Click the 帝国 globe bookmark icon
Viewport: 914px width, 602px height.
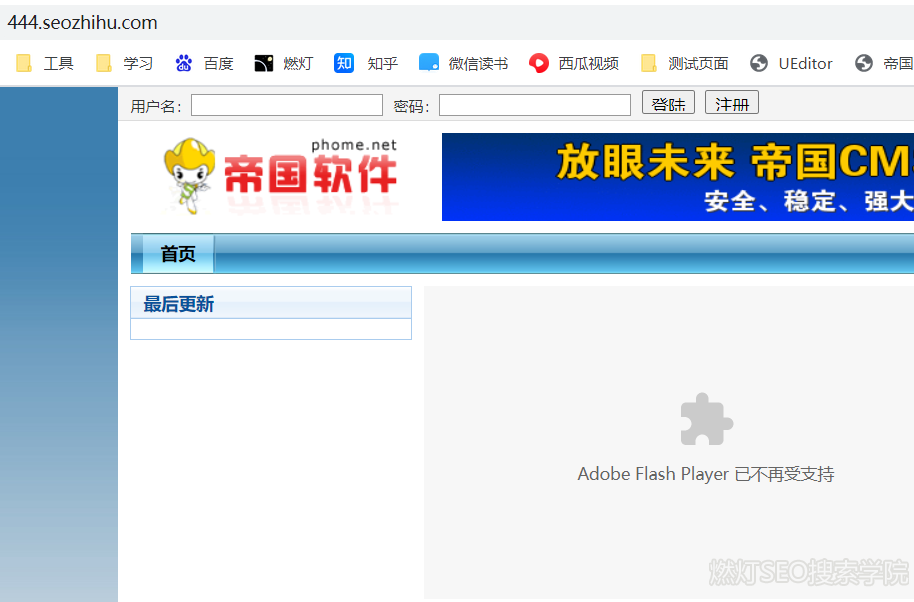(x=863, y=63)
